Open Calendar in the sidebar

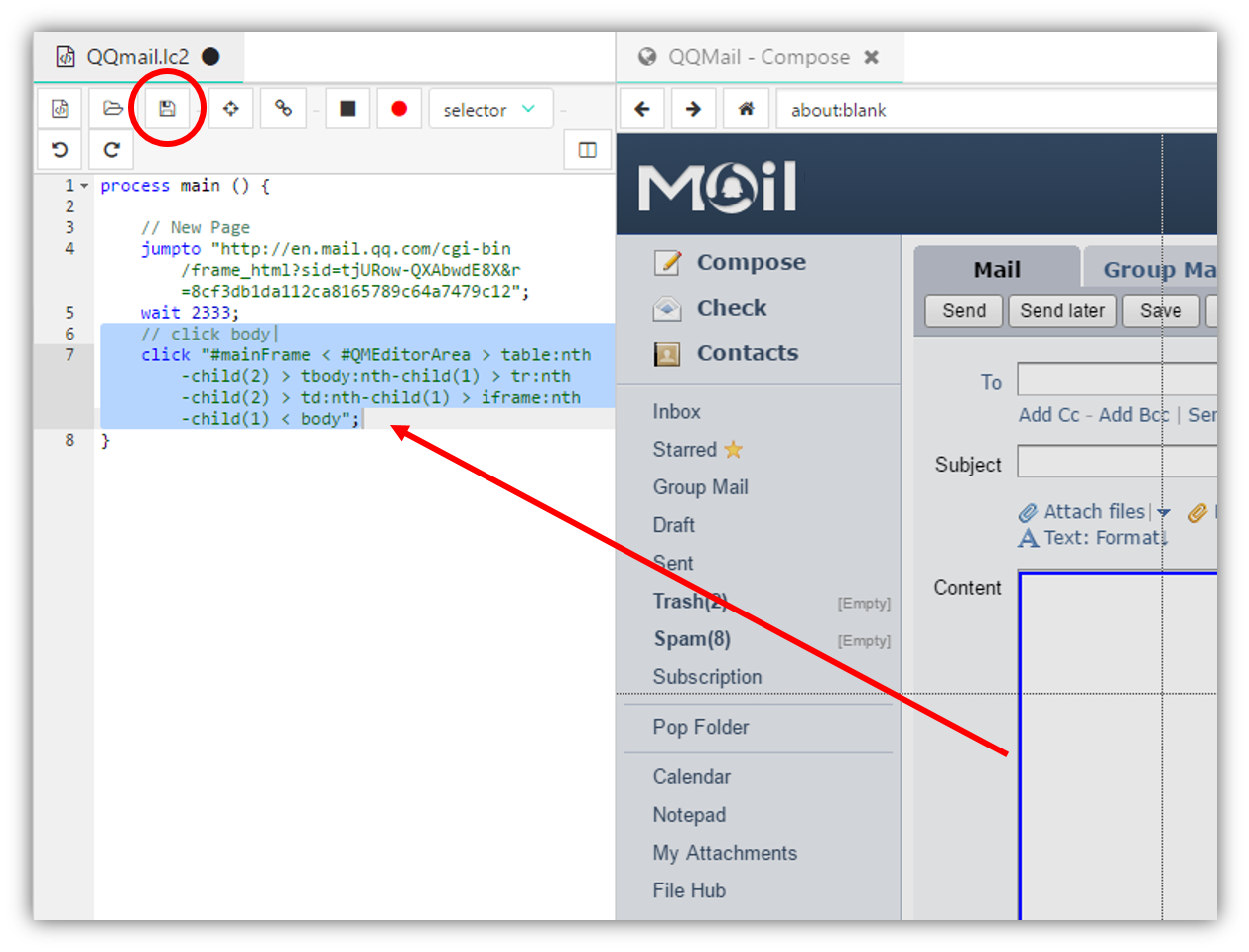(691, 776)
